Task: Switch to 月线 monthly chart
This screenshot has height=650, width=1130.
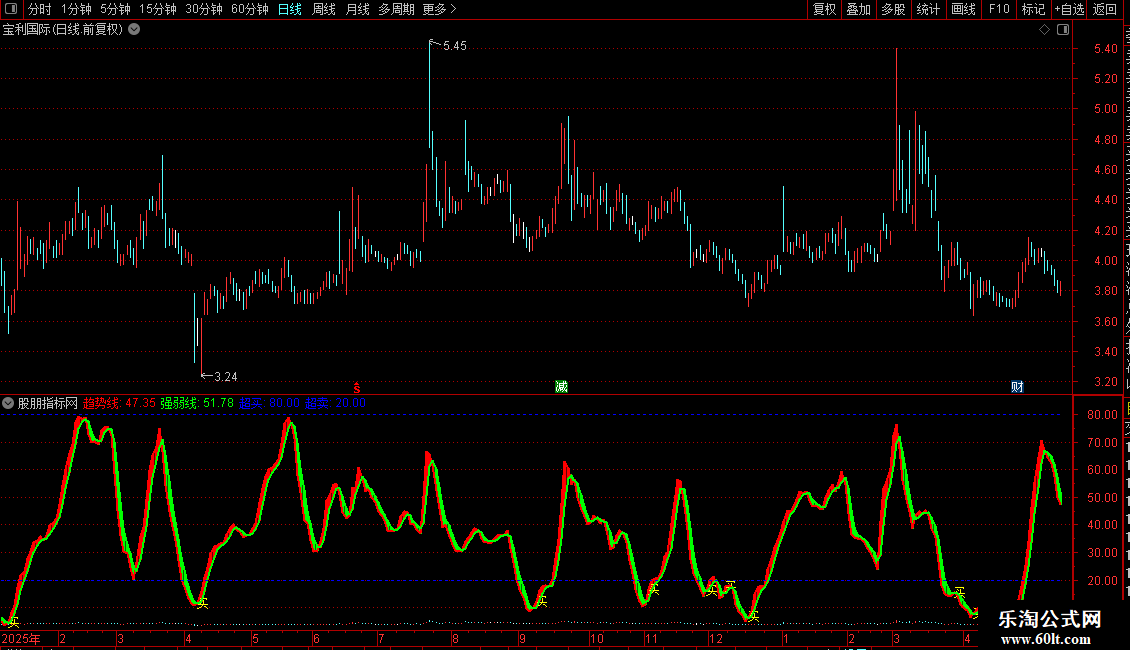Action: (x=357, y=9)
